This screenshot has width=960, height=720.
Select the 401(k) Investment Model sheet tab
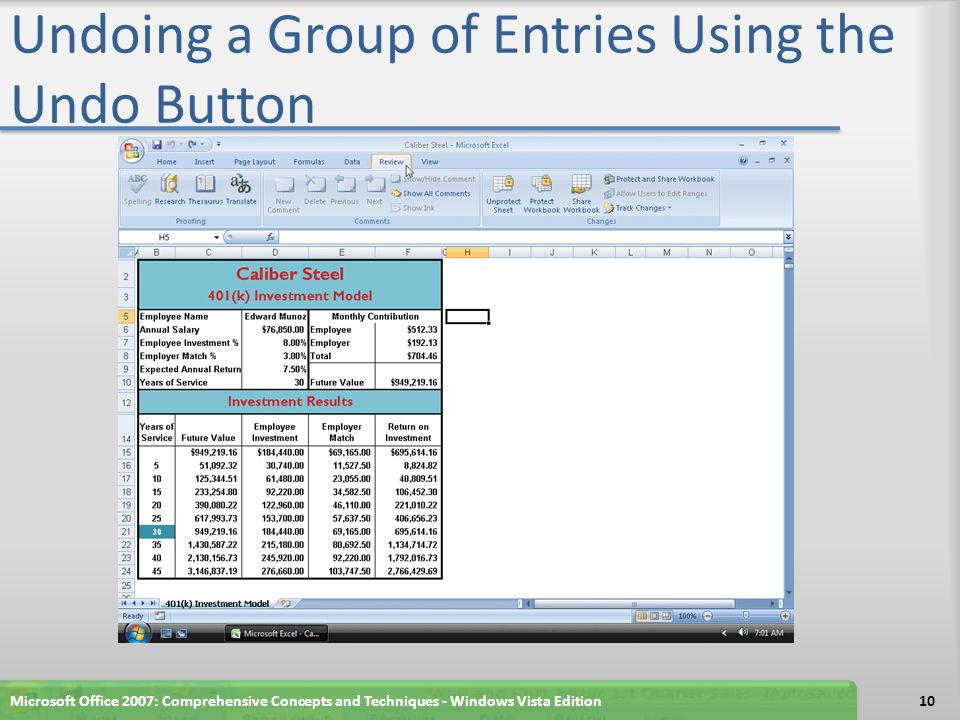pos(217,604)
